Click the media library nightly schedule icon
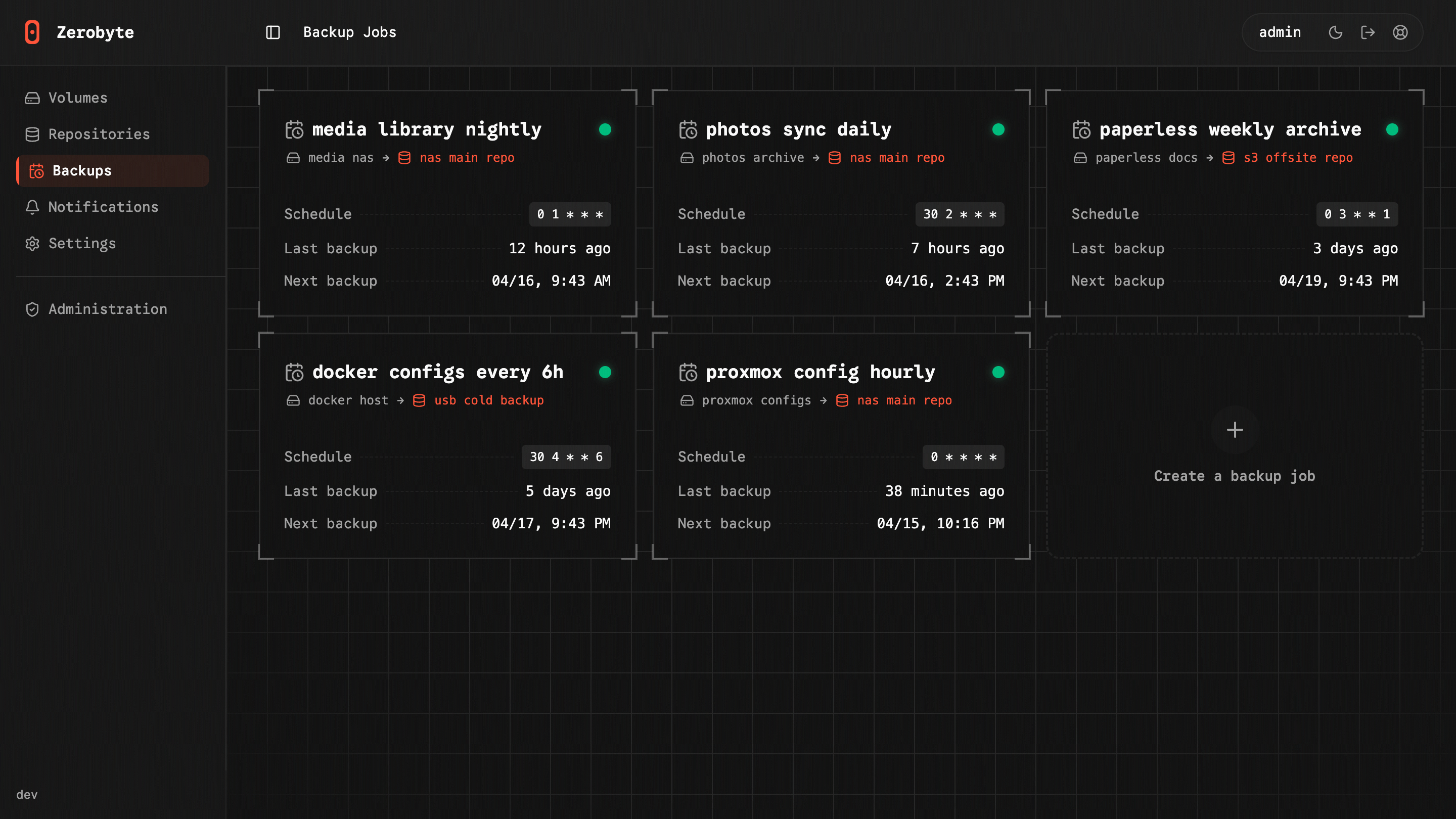1456x819 pixels. 294,130
